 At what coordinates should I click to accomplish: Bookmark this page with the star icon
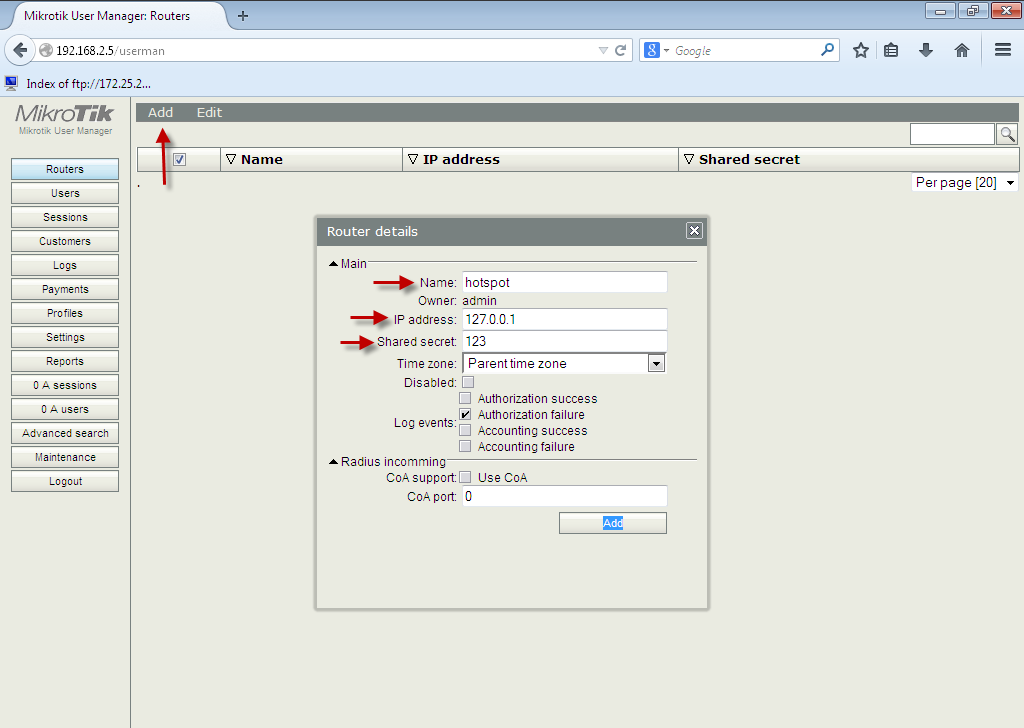[861, 50]
